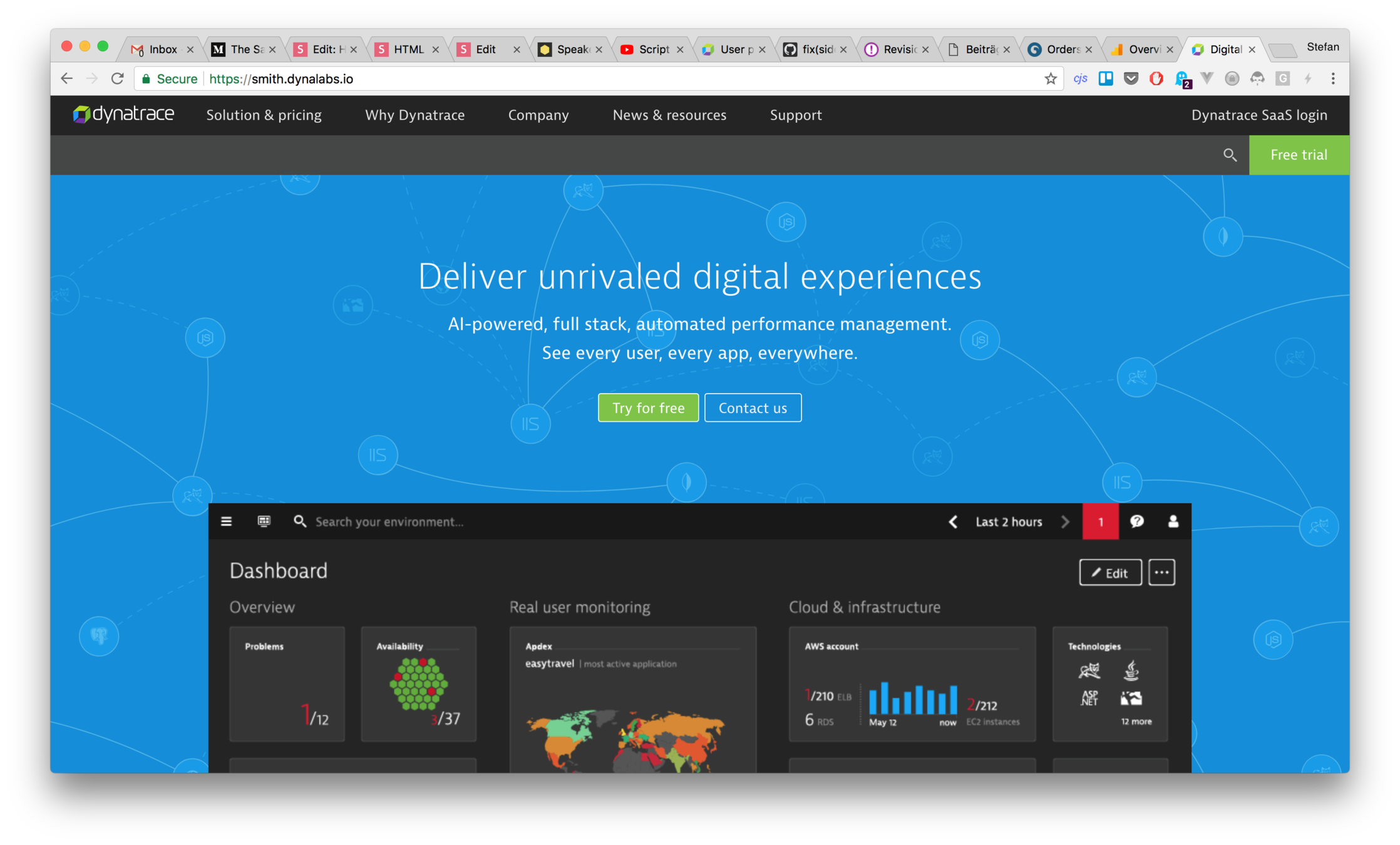Reload the page with the refresh icon

tap(117, 79)
